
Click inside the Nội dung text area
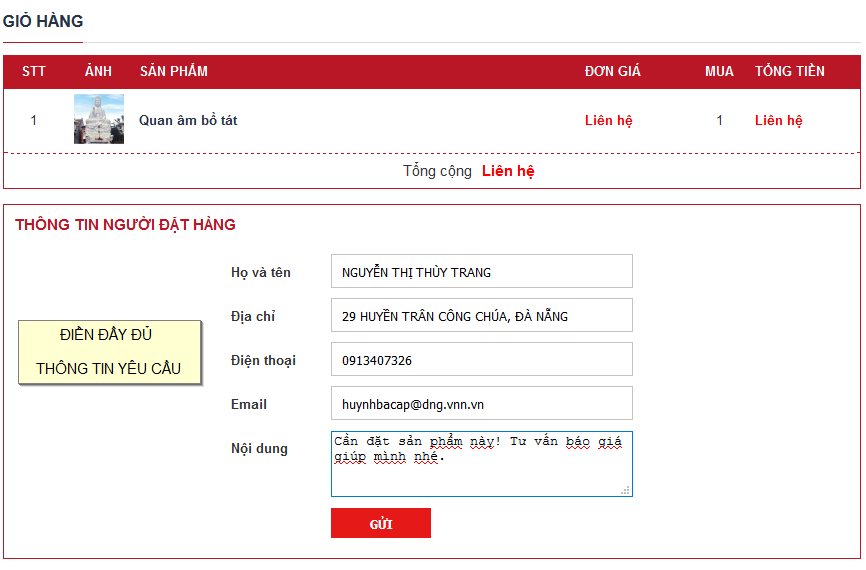click(481, 470)
